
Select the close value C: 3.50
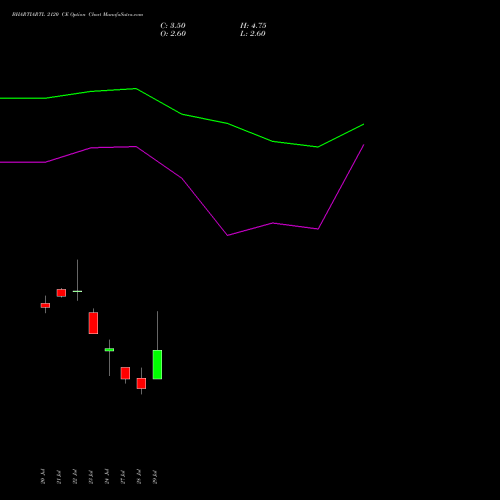click(x=173, y=26)
